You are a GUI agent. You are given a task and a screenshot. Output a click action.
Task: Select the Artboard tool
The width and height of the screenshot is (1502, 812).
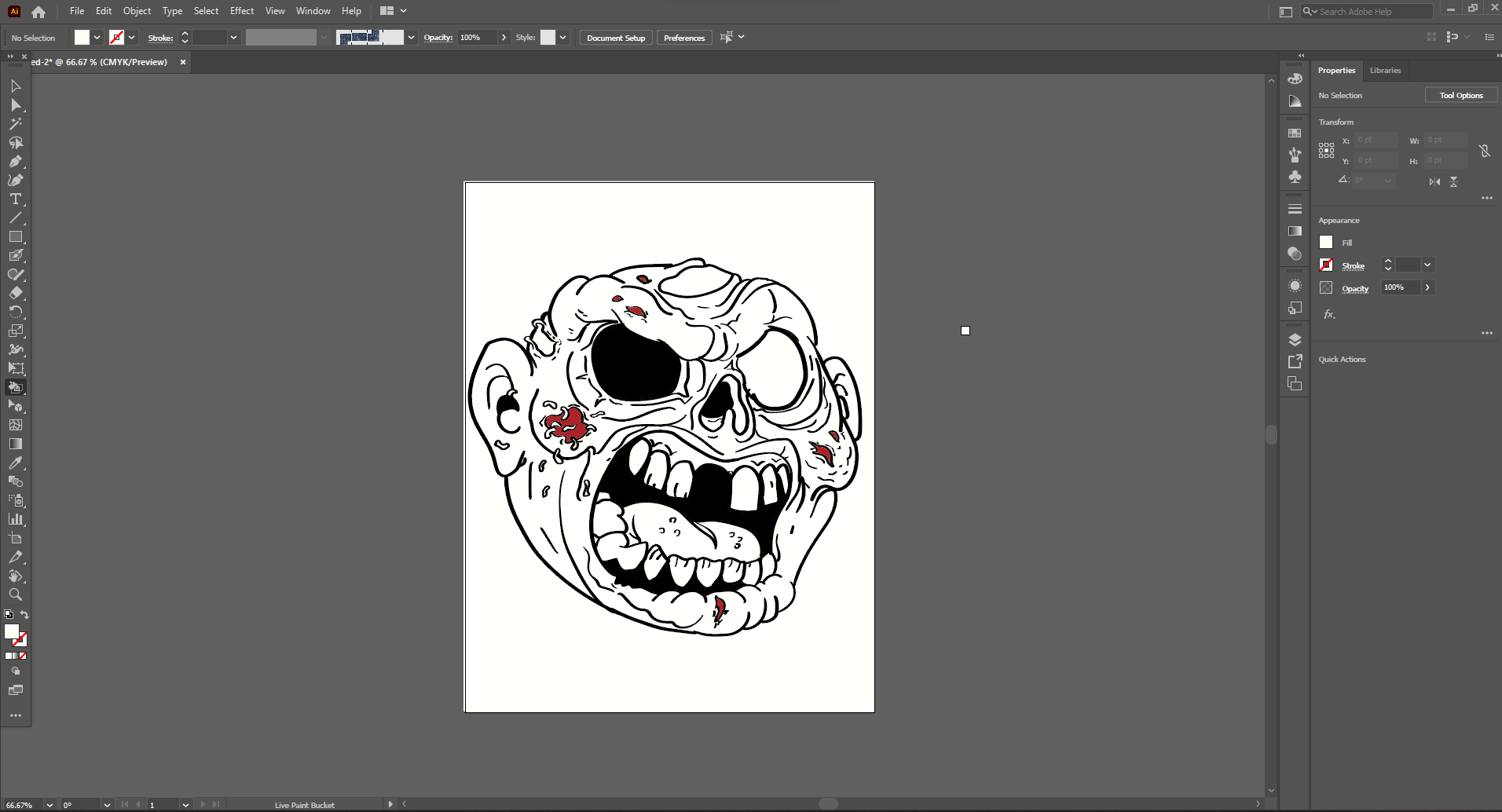pyautogui.click(x=15, y=538)
